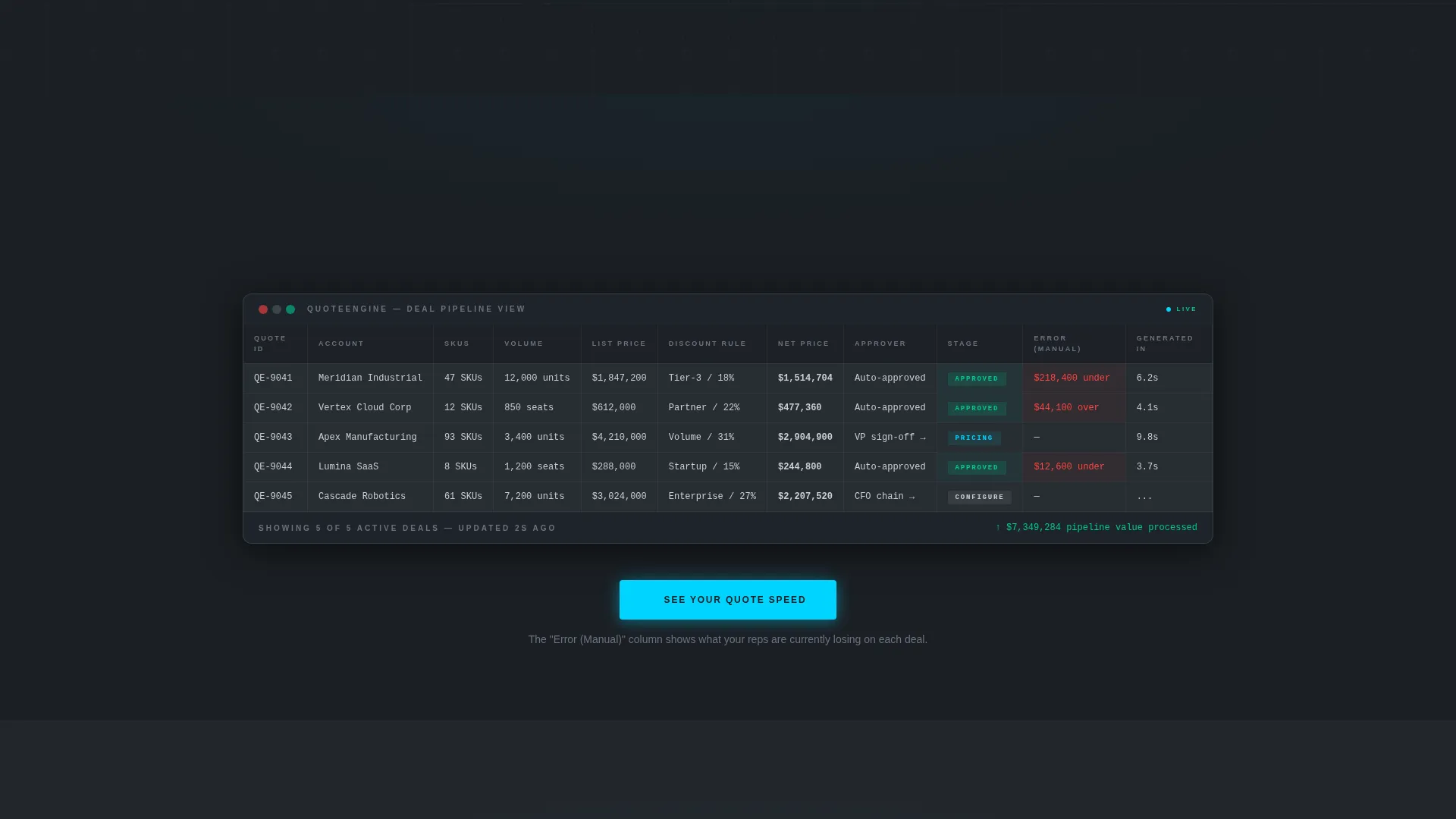Image resolution: width=1456 pixels, height=819 pixels.
Task: Click the QuoteEngine Deal Pipeline View title
Action: [416, 309]
